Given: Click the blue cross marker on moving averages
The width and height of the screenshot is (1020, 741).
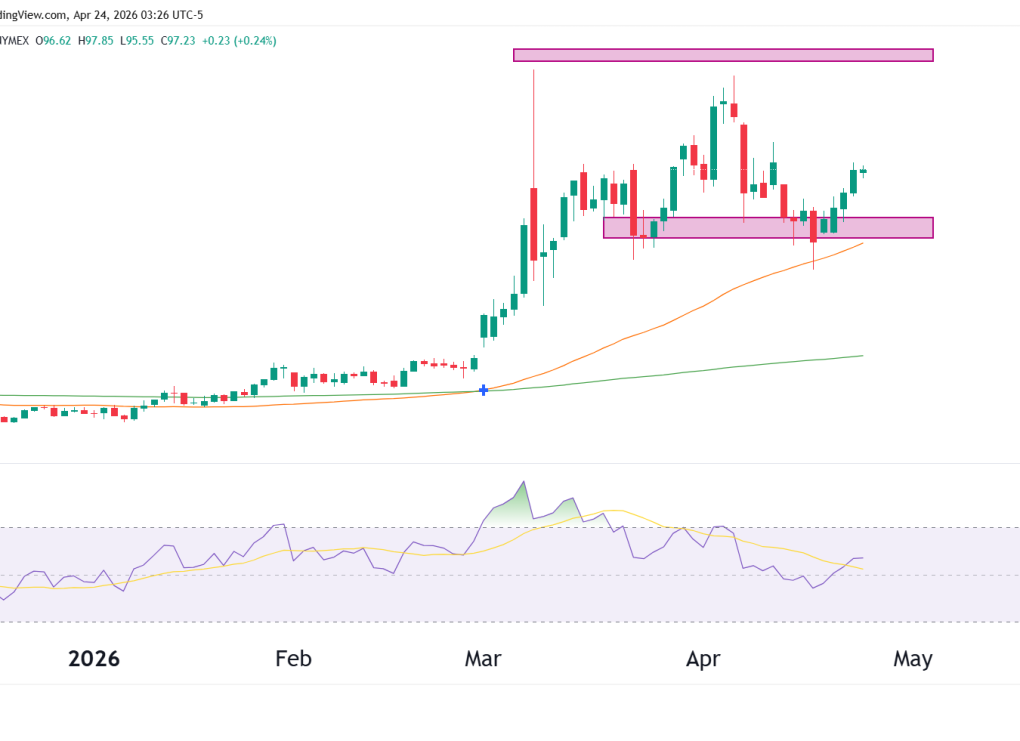Looking at the screenshot, I should click(x=484, y=390).
